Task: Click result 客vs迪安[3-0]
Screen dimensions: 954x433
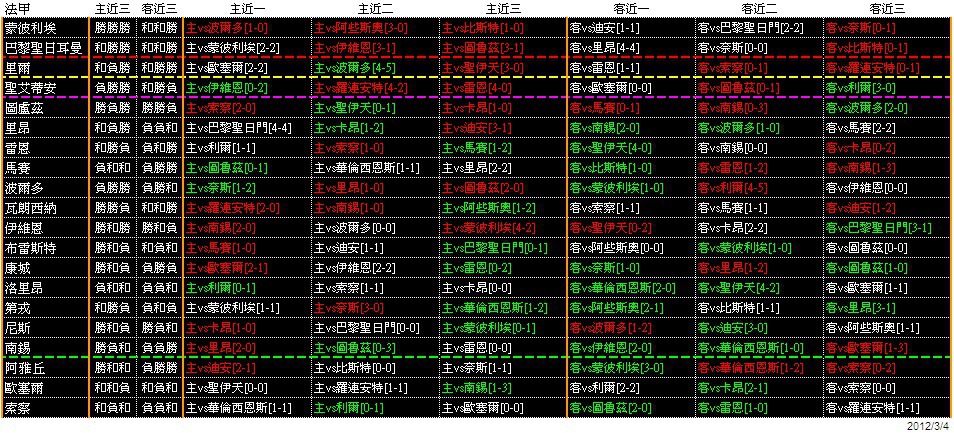Action: pos(733,329)
